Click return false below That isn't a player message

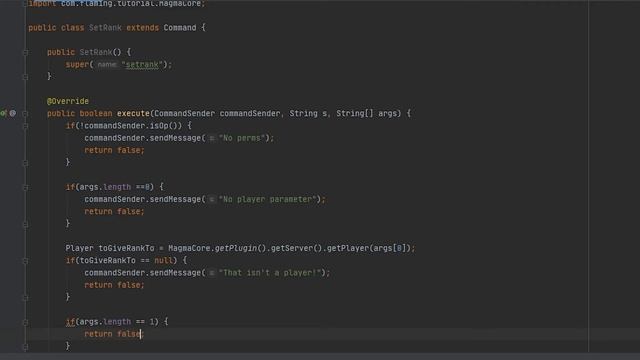tap(114, 285)
